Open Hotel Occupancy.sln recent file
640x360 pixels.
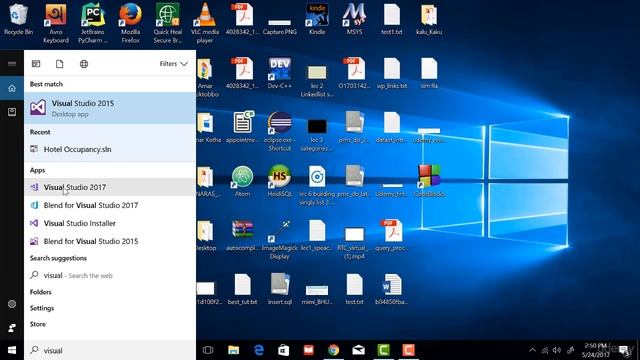[x=110, y=149]
